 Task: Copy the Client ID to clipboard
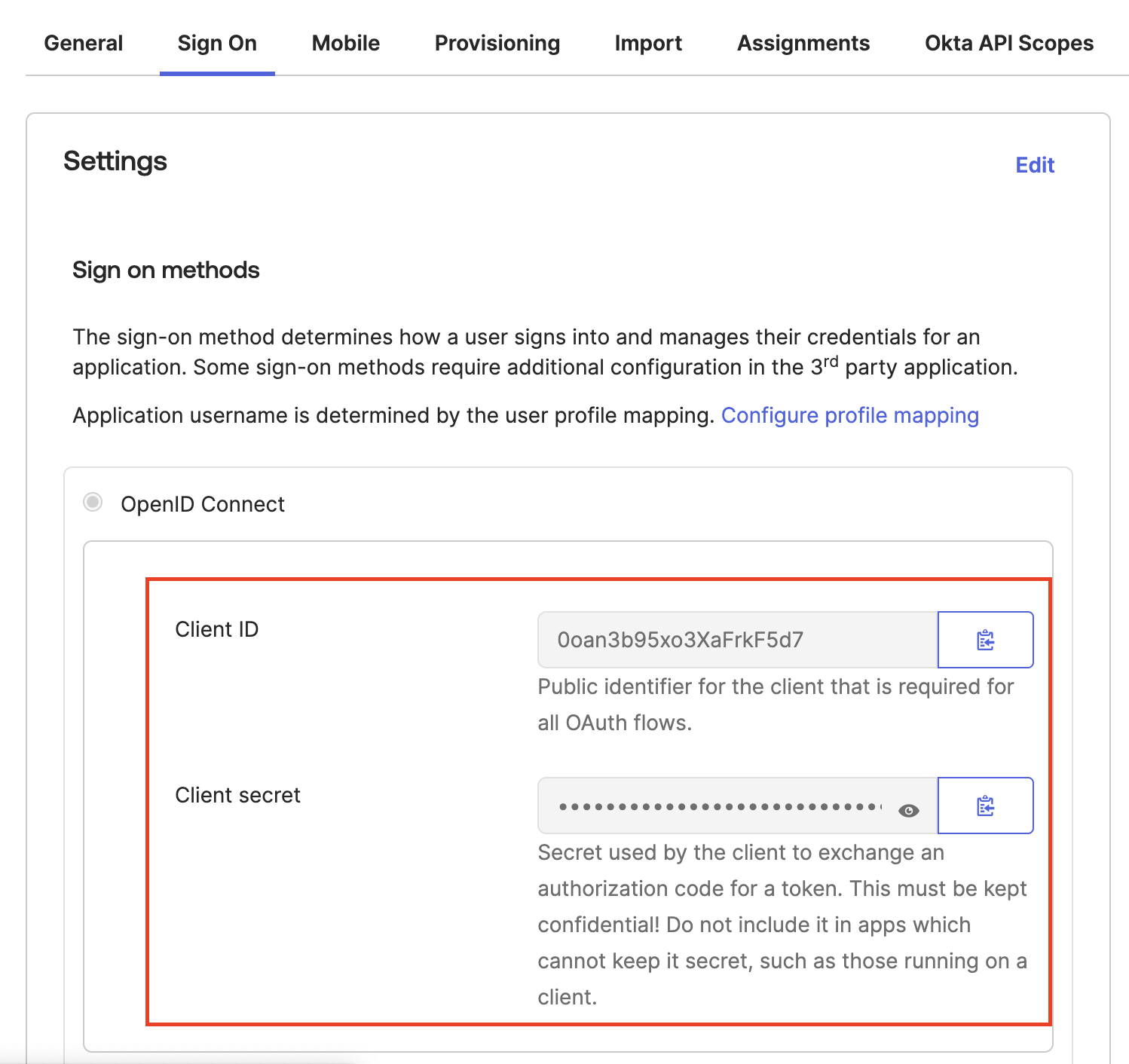(985, 640)
